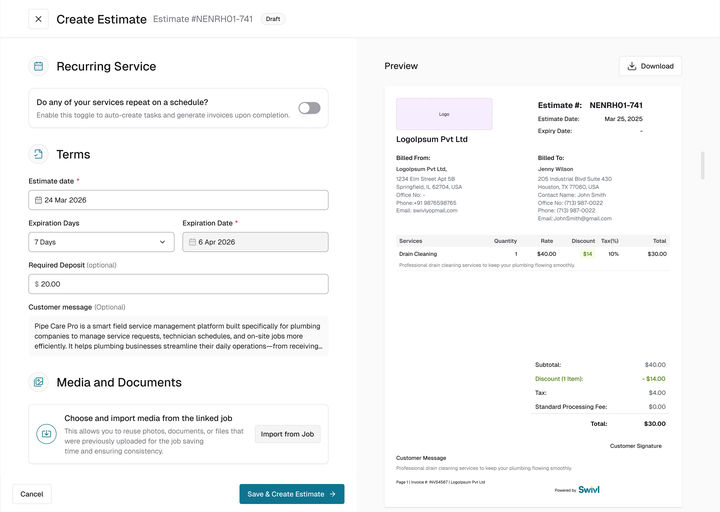Click the Recurring Service calendar icon
This screenshot has width=720, height=512.
pos(39,66)
